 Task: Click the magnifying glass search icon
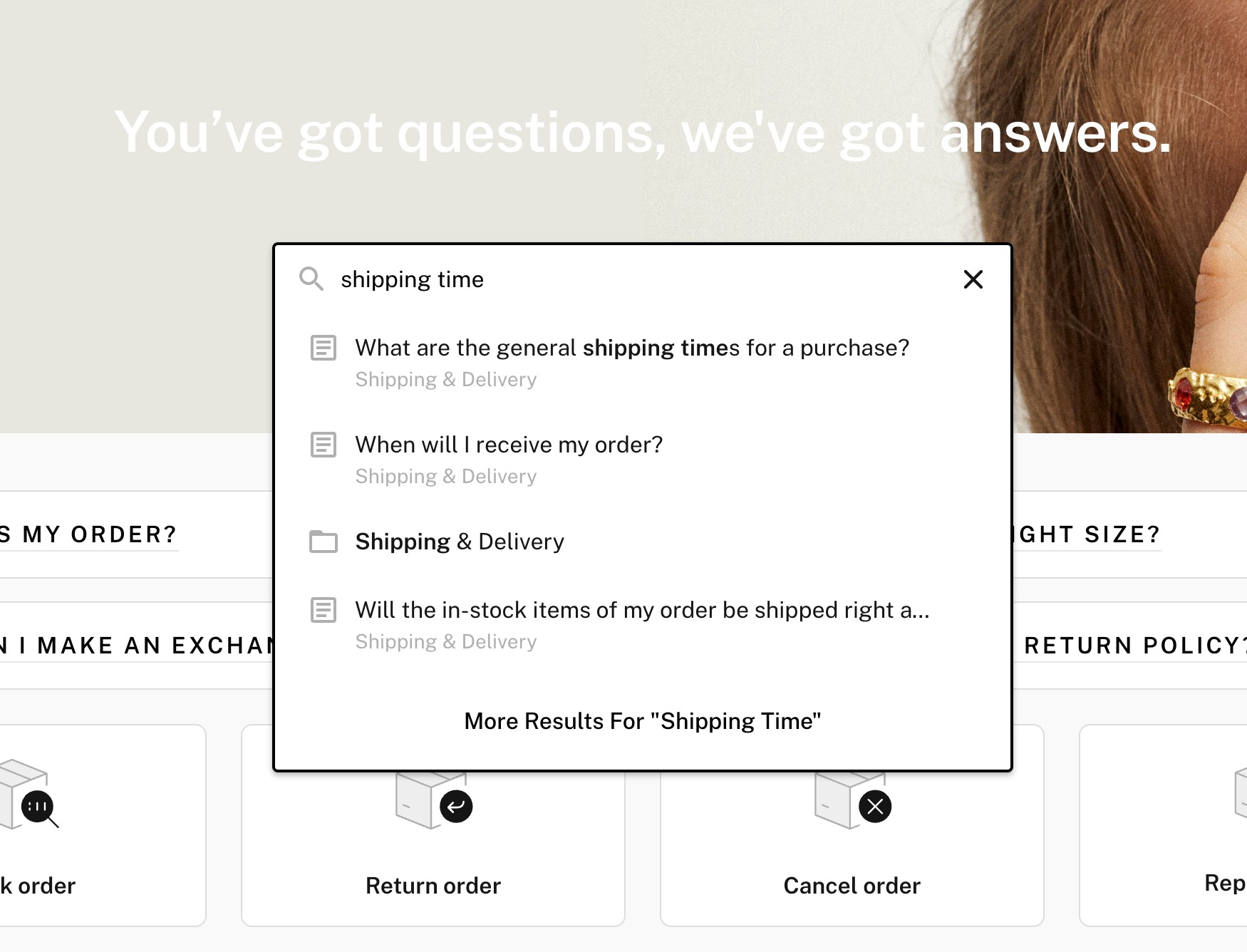(x=311, y=280)
